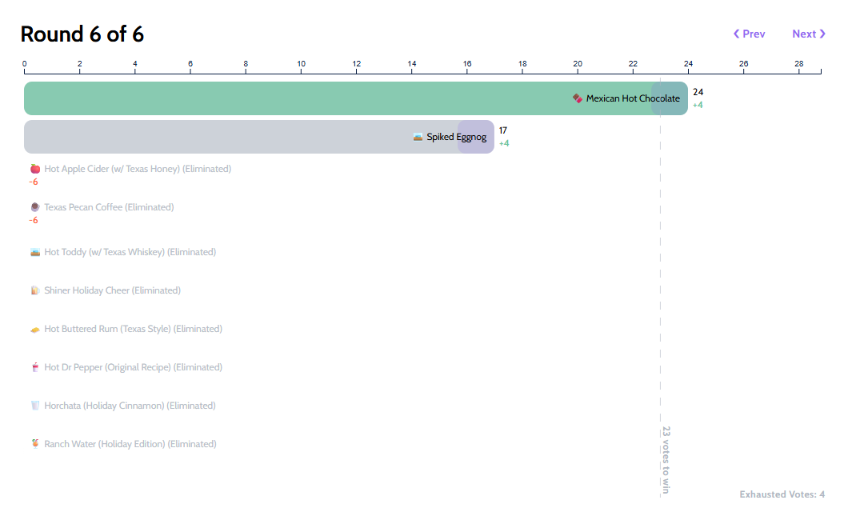Select the gray Spiked Eggnog bar

click(259, 137)
